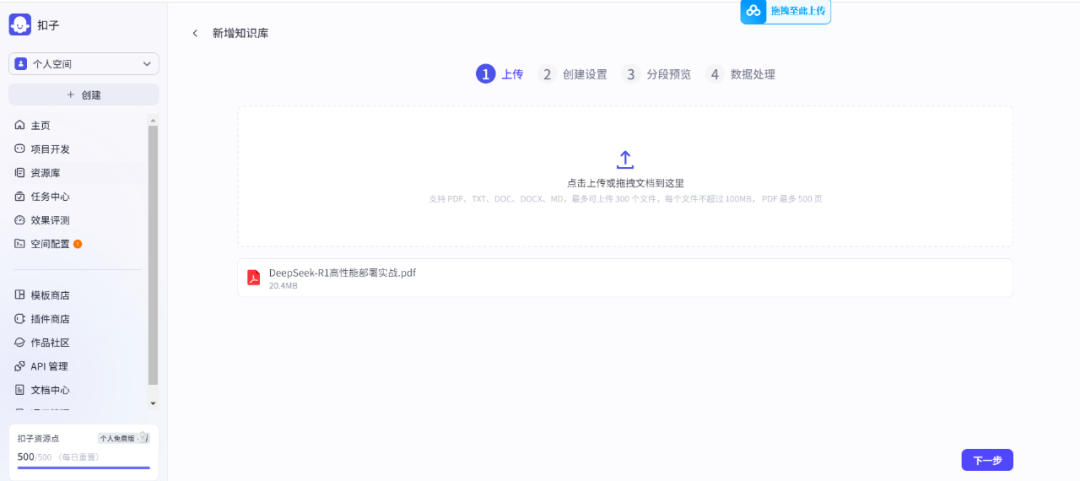Click the 拖拽至此上传 cloud widget

[786, 11]
